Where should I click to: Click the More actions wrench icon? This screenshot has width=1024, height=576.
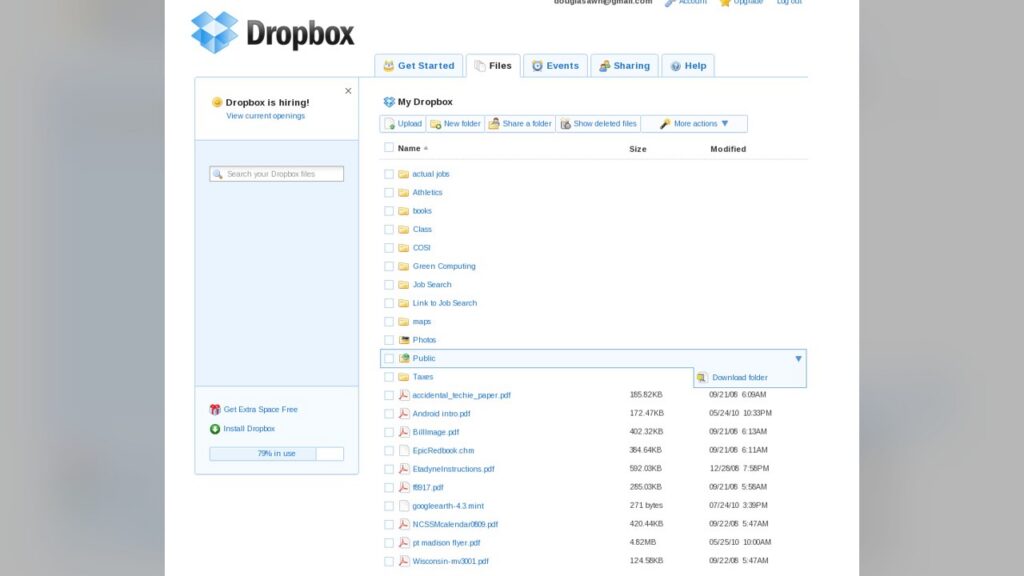point(665,124)
